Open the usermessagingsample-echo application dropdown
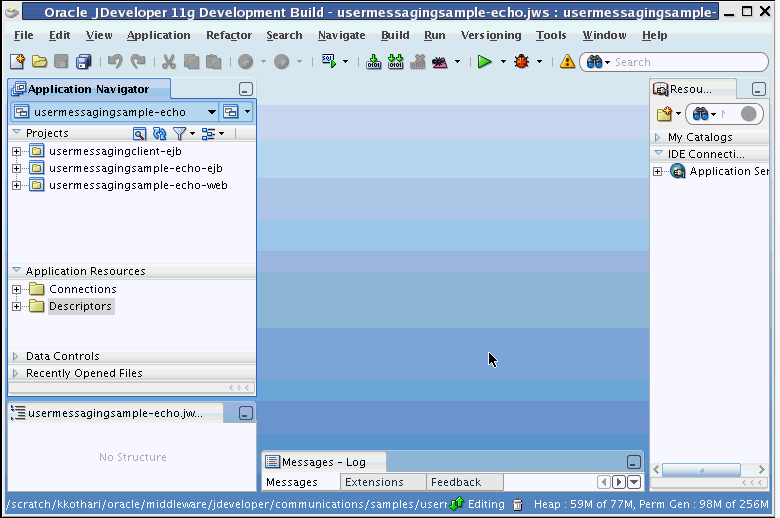Image resolution: width=780 pixels, height=518 pixels. (x=211, y=112)
